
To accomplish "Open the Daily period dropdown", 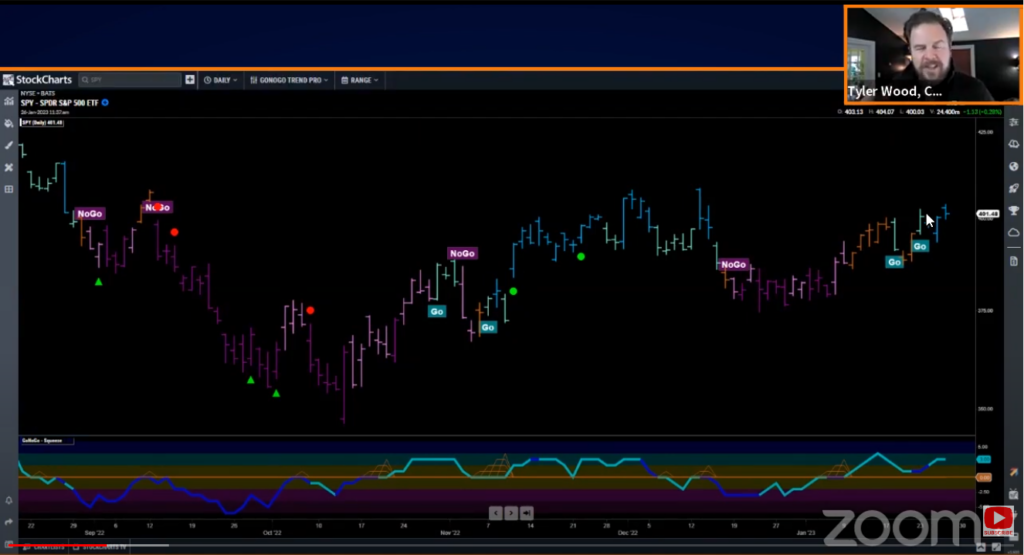I will (220, 80).
